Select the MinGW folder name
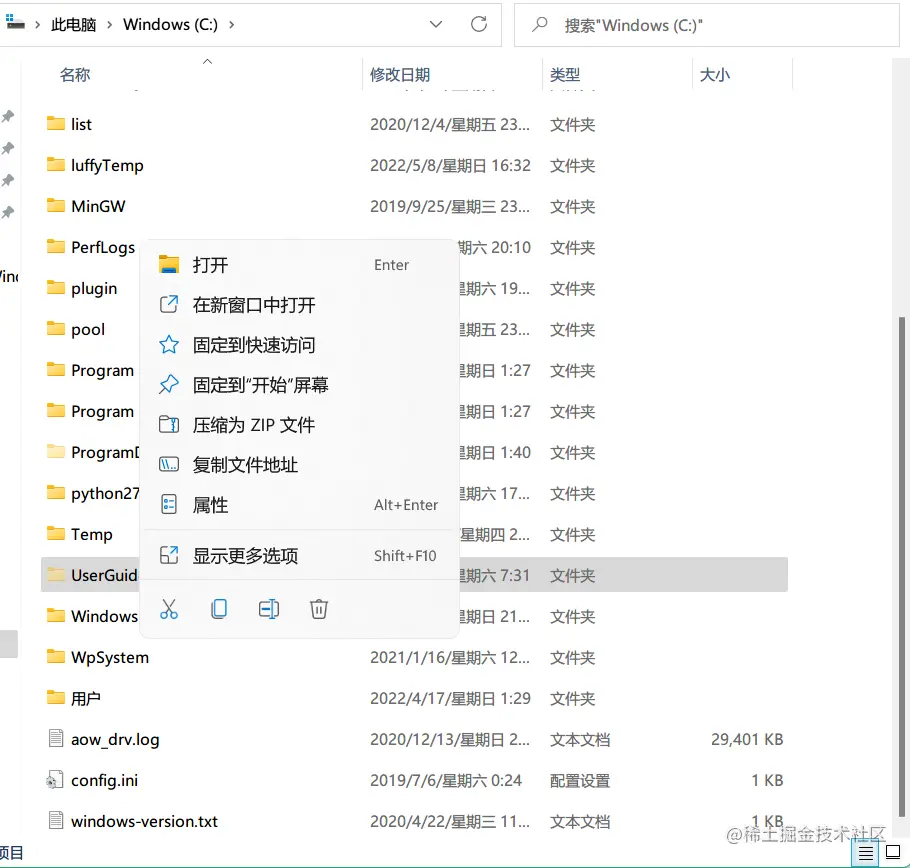 (98, 207)
